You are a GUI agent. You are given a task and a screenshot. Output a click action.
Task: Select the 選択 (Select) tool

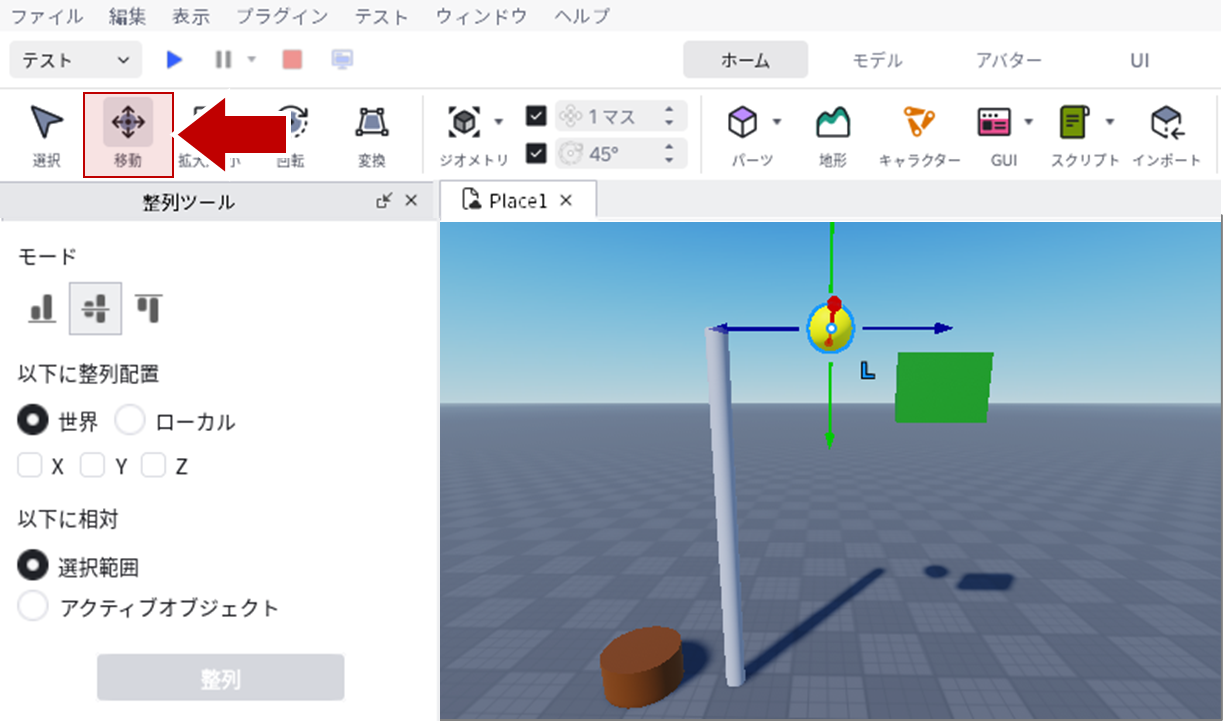coord(46,135)
